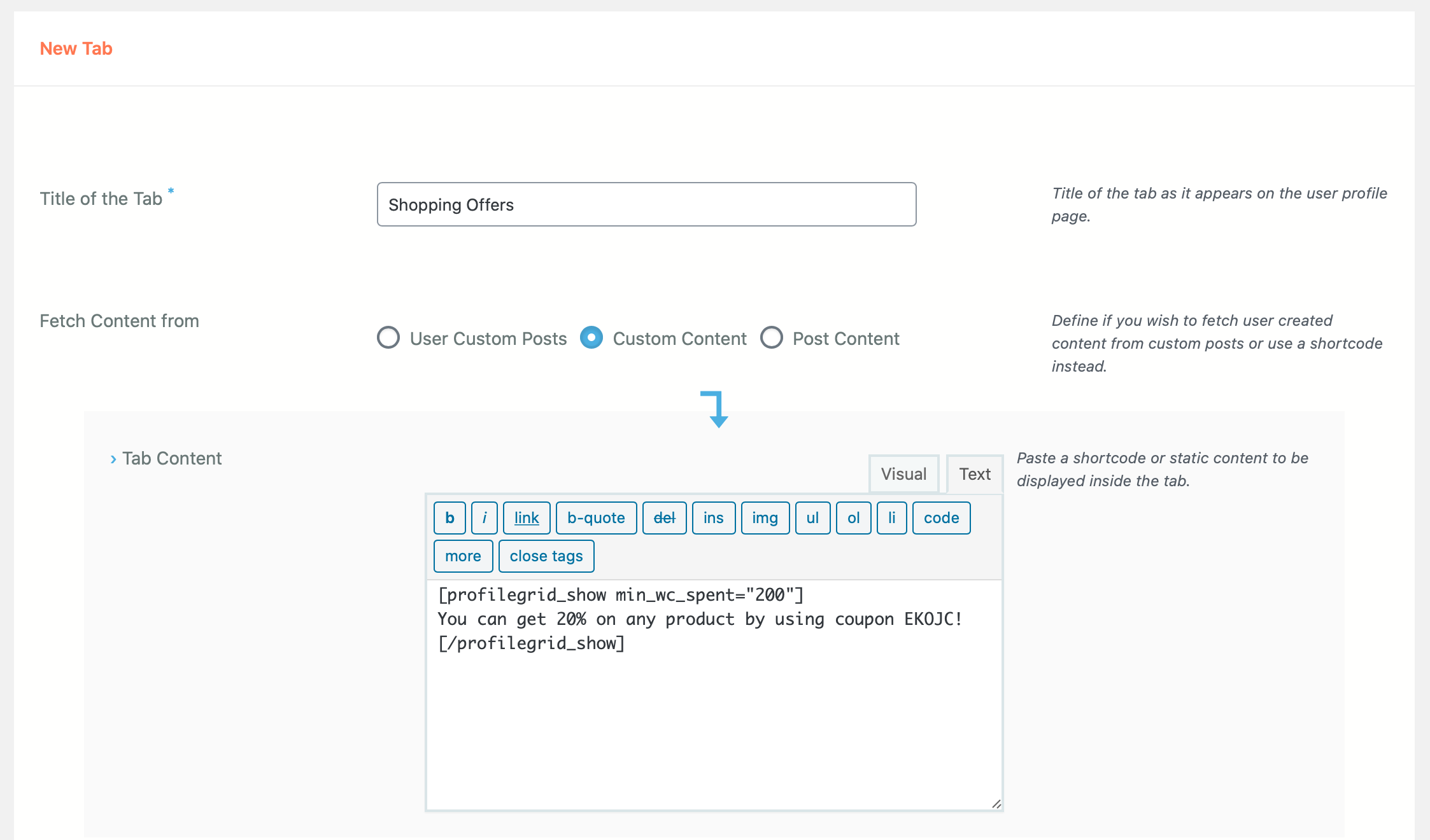Screen dimensions: 1430x840
Task: Start an ordered list with the ol button
Action: (853, 517)
